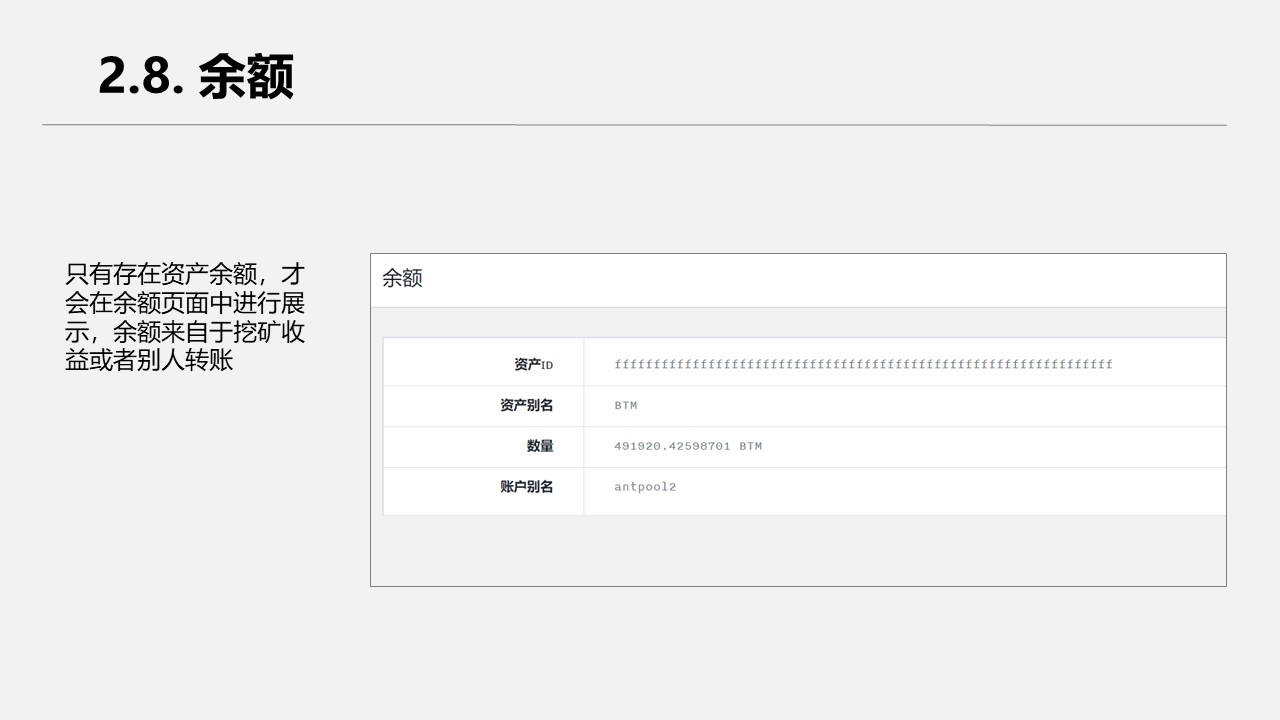Click the '余额' panel header
The width and height of the screenshot is (1280, 720).
(402, 279)
